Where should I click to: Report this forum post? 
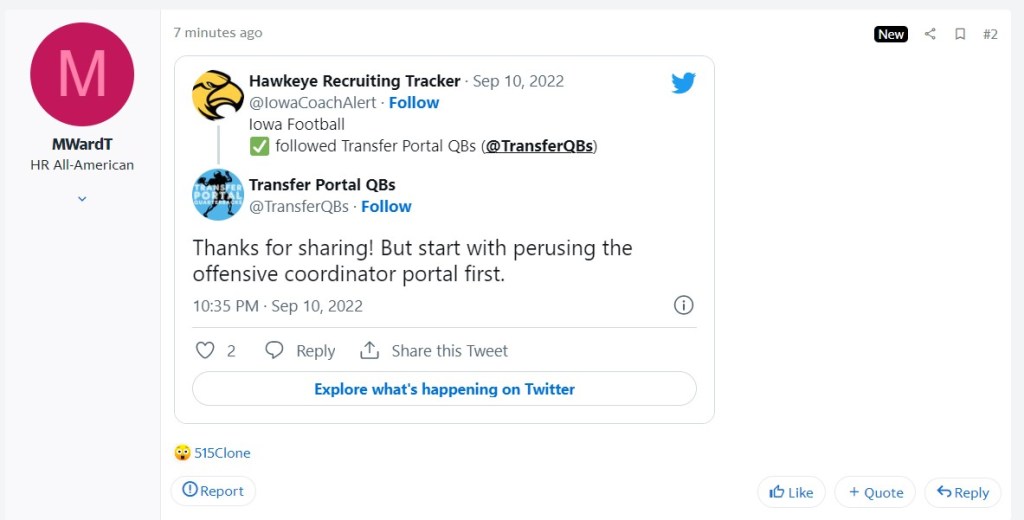tap(213, 491)
